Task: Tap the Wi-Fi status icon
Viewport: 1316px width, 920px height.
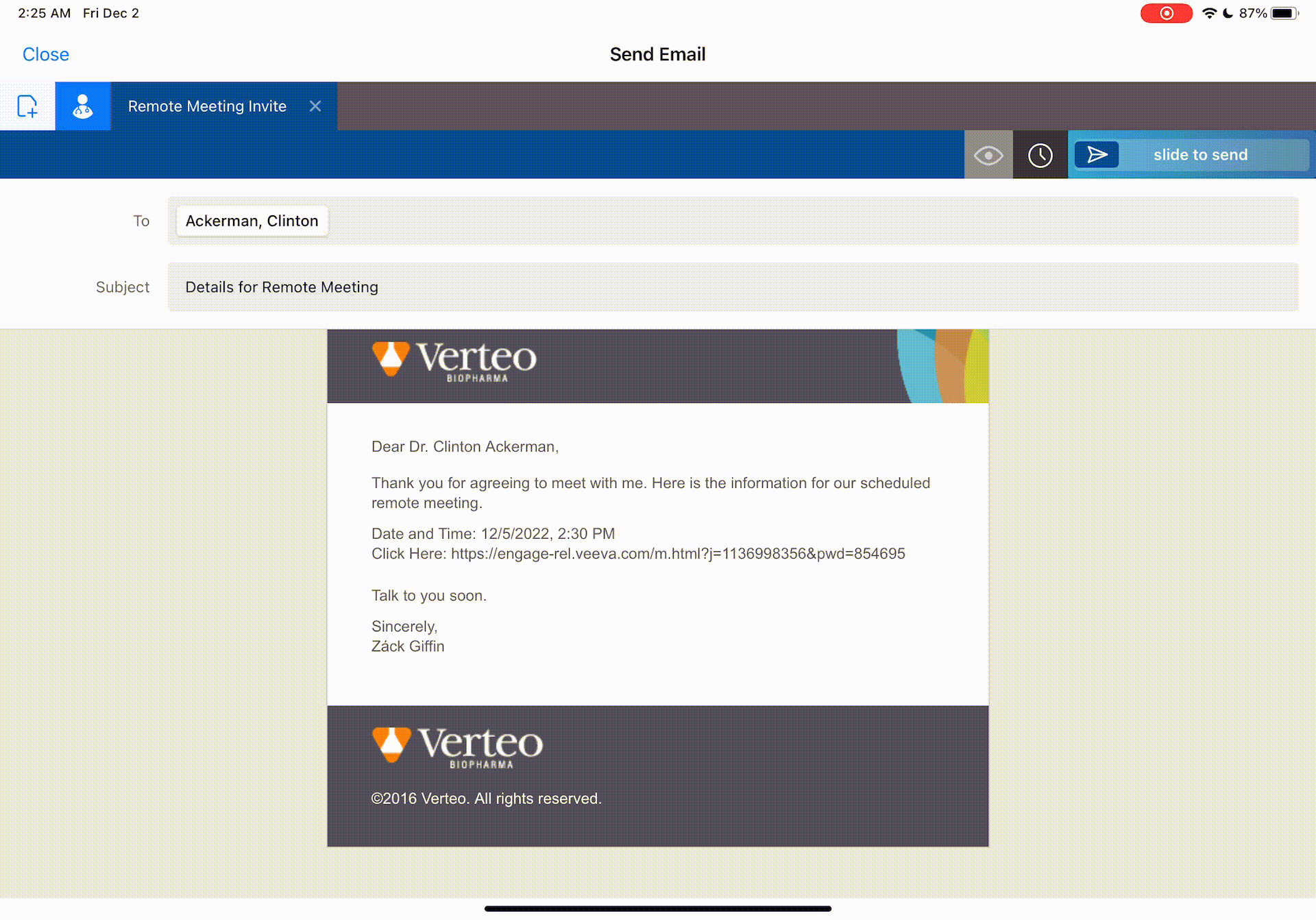Action: click(x=1209, y=13)
